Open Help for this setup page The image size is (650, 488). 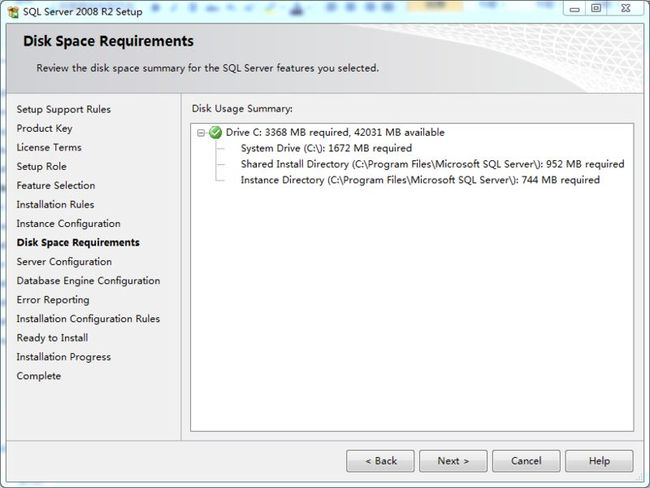click(x=599, y=461)
